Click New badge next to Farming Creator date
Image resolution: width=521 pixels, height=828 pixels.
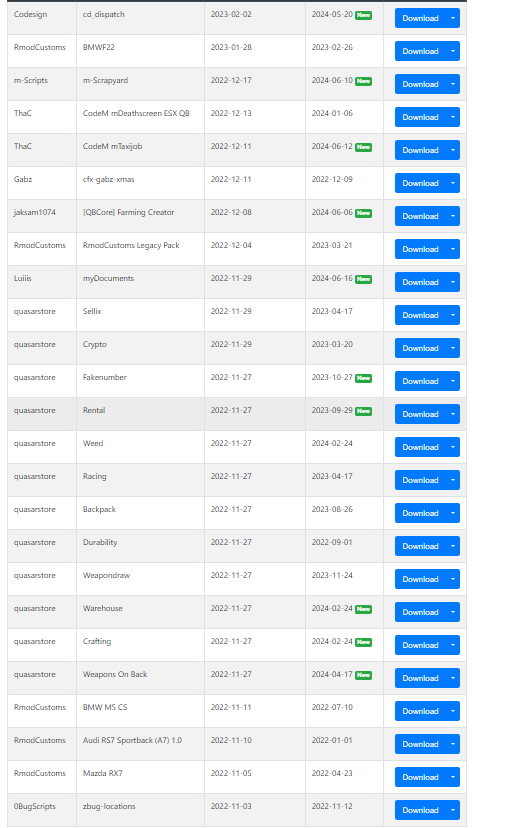[363, 213]
